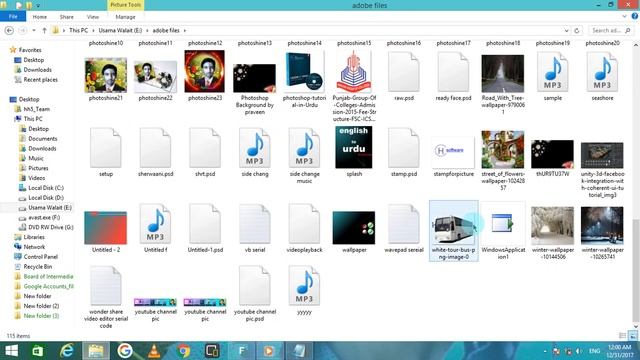Open the File menu
This screenshot has width=640, height=360.
(x=13, y=16)
